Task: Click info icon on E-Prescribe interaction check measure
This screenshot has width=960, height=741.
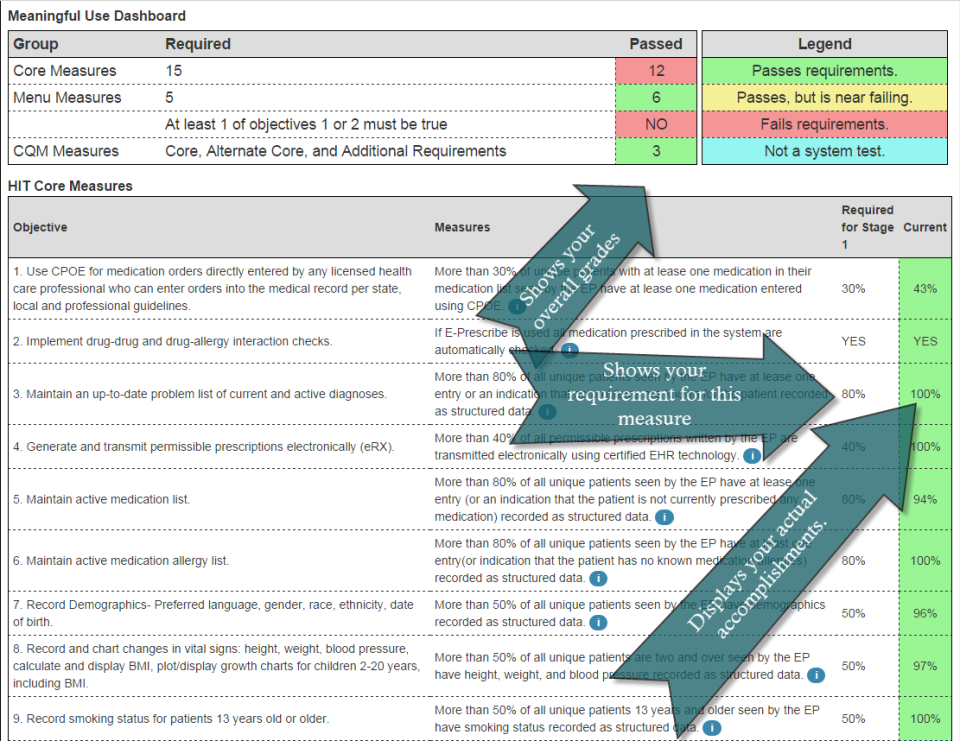Action: 567,350
